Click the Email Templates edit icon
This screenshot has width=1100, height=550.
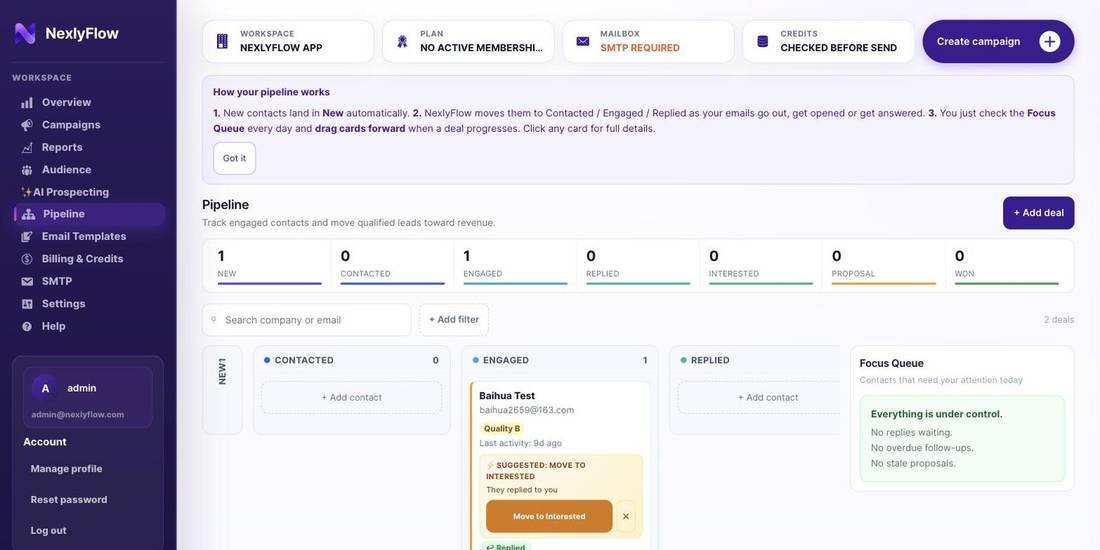[x=27, y=236]
